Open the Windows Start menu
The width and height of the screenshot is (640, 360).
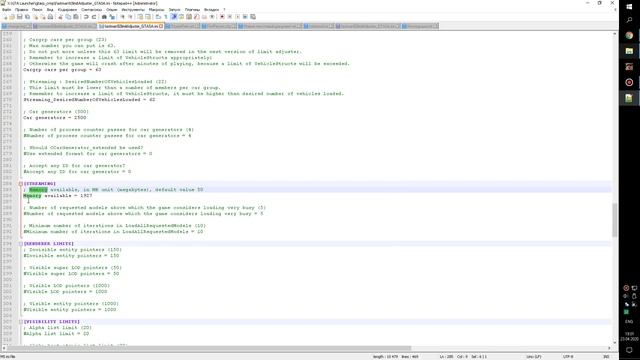click(x=629, y=7)
